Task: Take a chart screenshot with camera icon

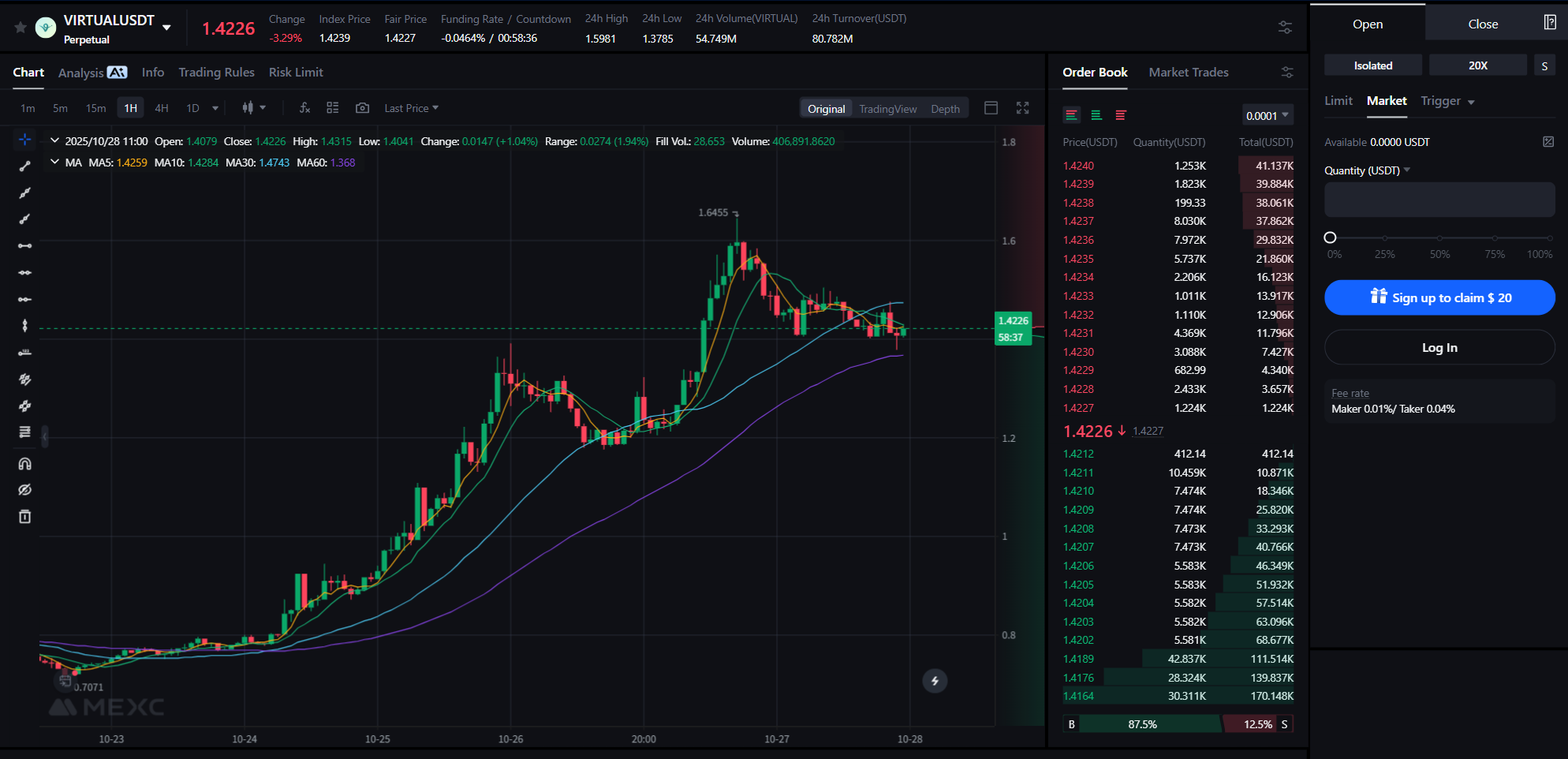Action: coord(362,108)
